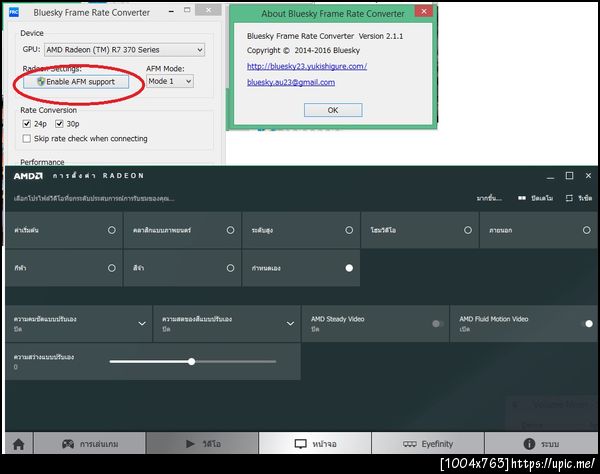Click the demo icon near top right of Radeon

tap(522, 198)
